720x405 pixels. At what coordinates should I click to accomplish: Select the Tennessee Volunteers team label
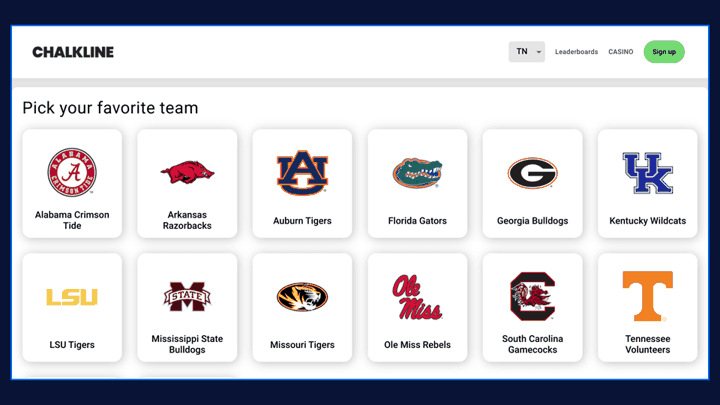pyautogui.click(x=647, y=344)
